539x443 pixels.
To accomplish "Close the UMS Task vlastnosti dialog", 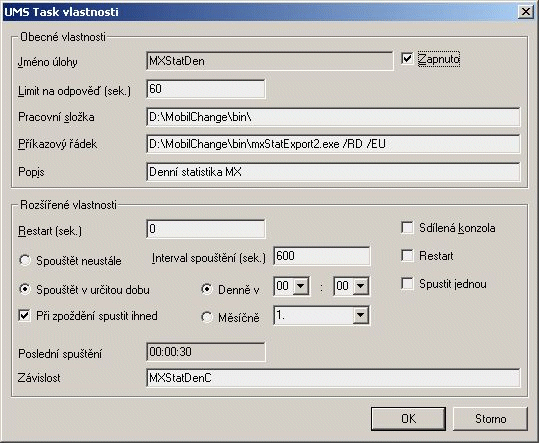I will [526, 12].
